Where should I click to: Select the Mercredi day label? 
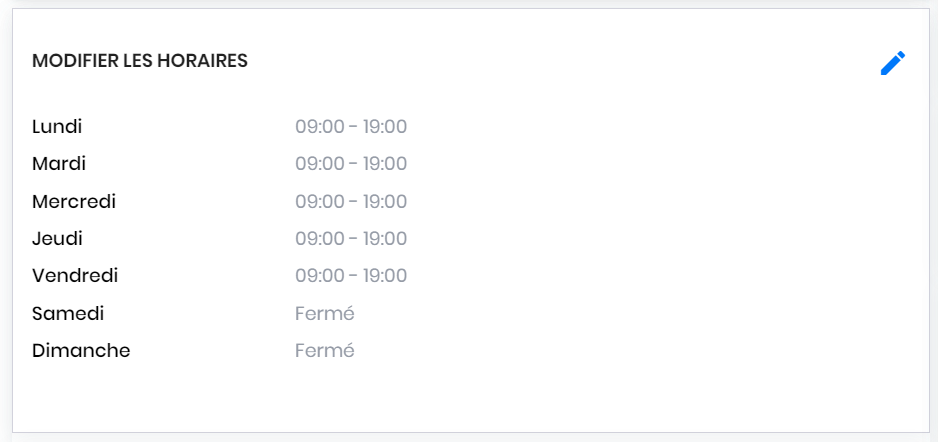(x=74, y=202)
